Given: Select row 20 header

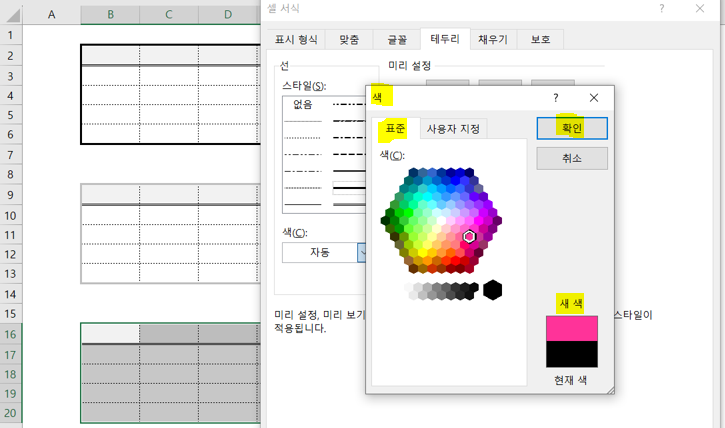Looking at the screenshot, I should pyautogui.click(x=11, y=413).
